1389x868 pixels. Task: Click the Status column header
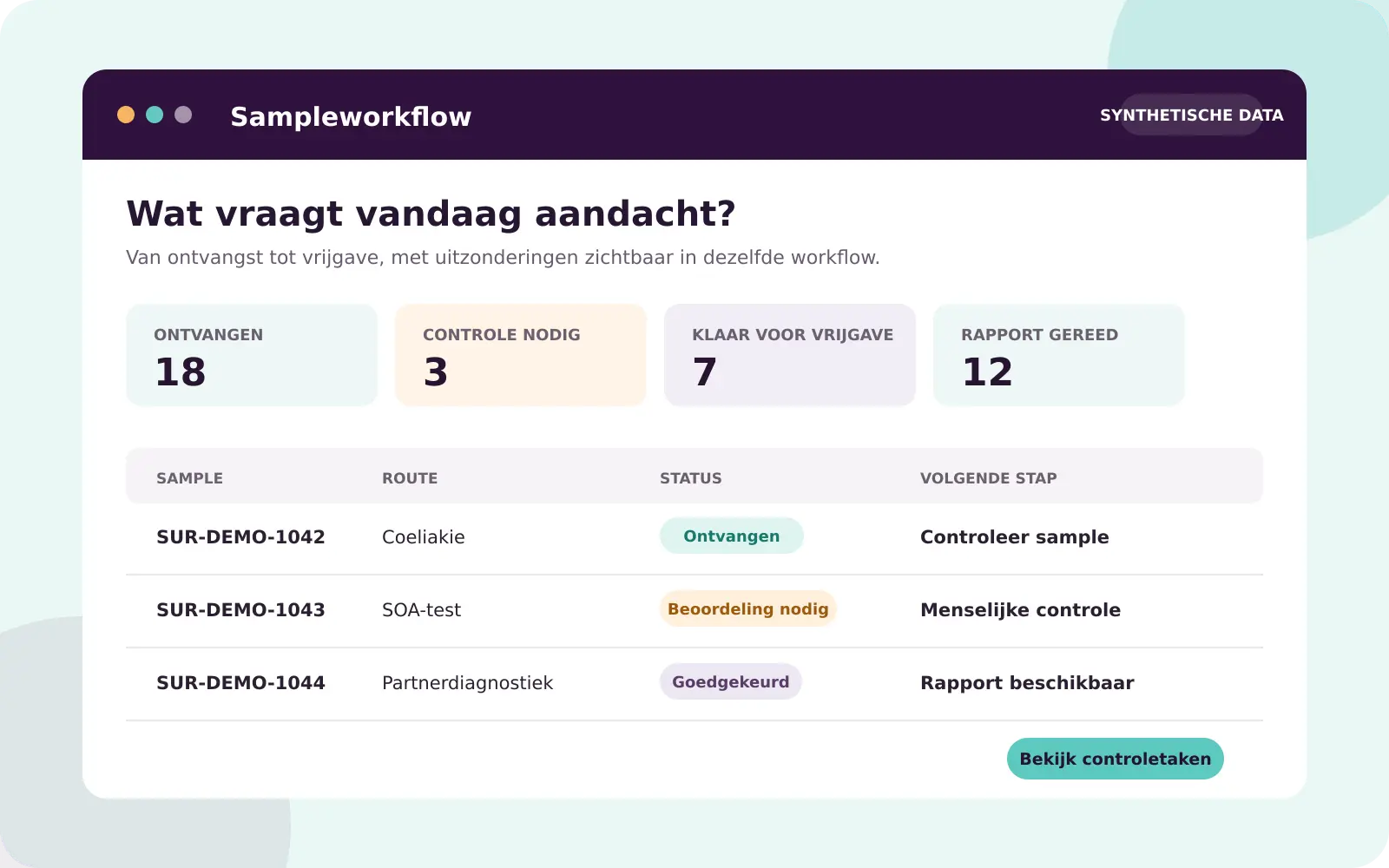pos(690,478)
